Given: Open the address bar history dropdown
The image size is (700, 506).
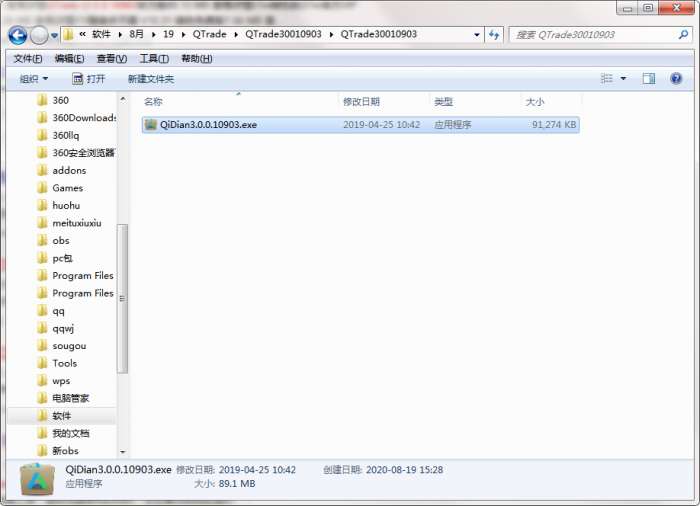Looking at the screenshot, I should [477, 35].
